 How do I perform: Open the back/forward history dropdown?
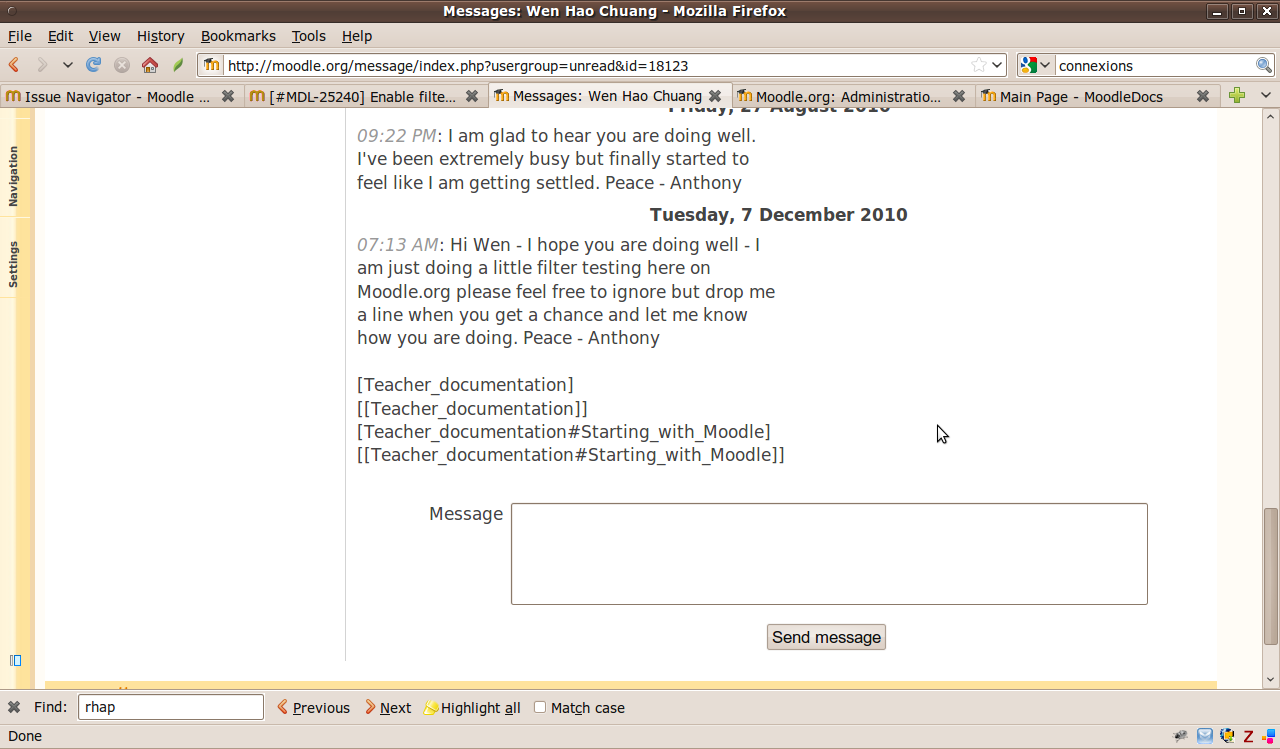pyautogui.click(x=67, y=65)
